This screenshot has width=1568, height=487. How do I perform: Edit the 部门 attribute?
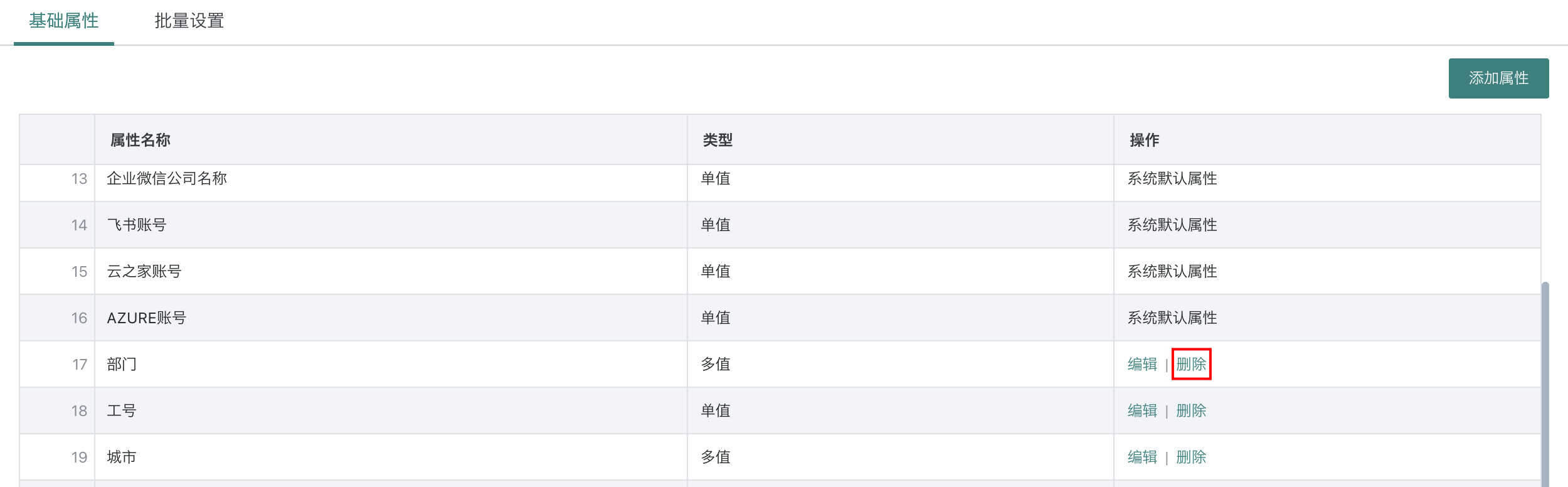pyautogui.click(x=1142, y=365)
